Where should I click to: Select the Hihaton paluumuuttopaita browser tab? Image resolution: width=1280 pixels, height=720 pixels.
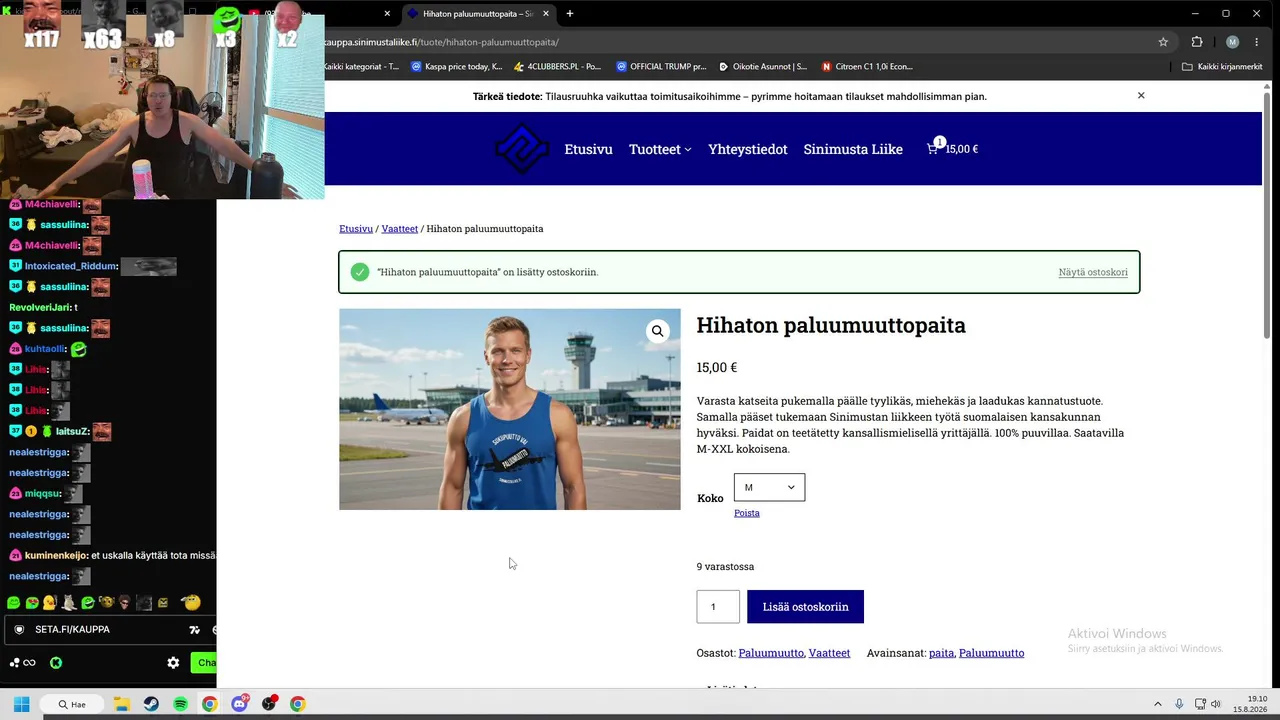478,14
